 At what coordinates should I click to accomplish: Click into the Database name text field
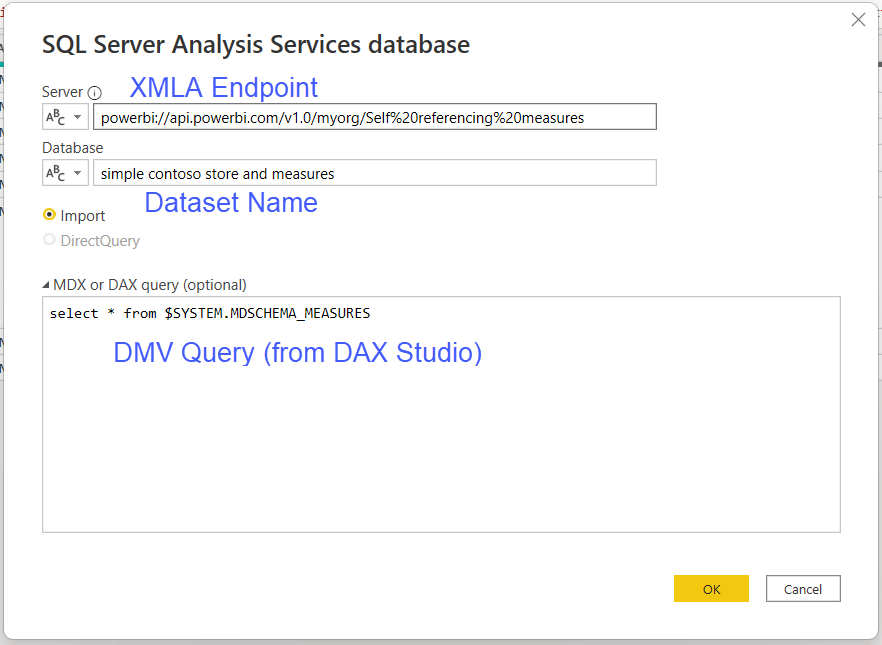coord(374,173)
